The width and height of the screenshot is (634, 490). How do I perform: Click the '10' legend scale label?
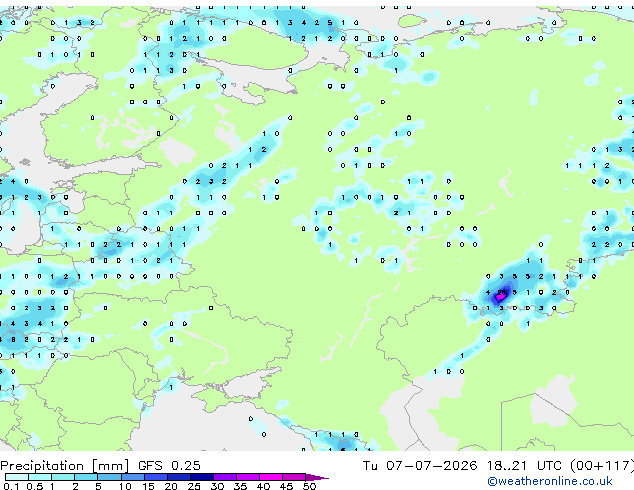(x=125, y=486)
